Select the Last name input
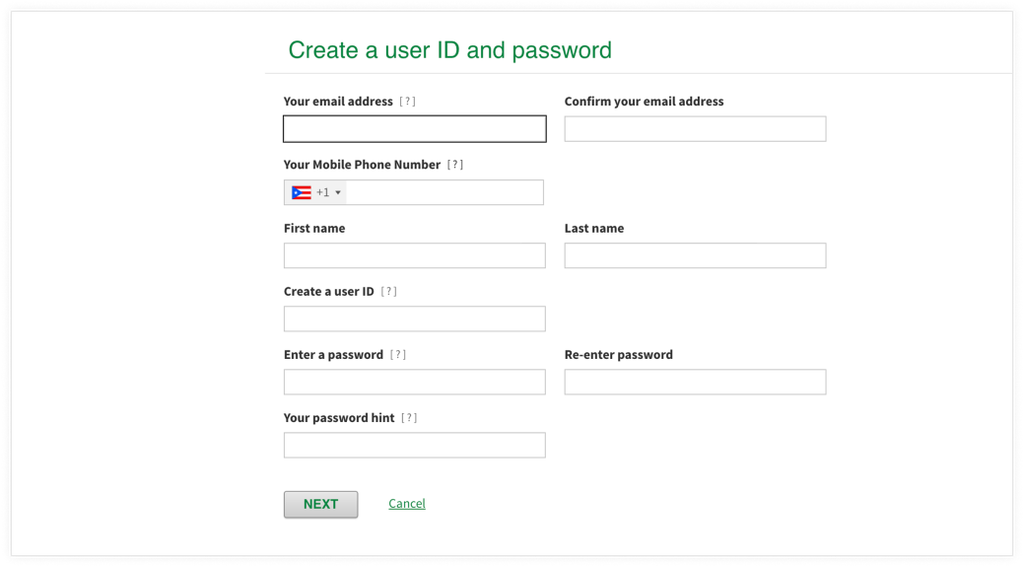Image resolution: width=1024 pixels, height=567 pixels. point(695,256)
